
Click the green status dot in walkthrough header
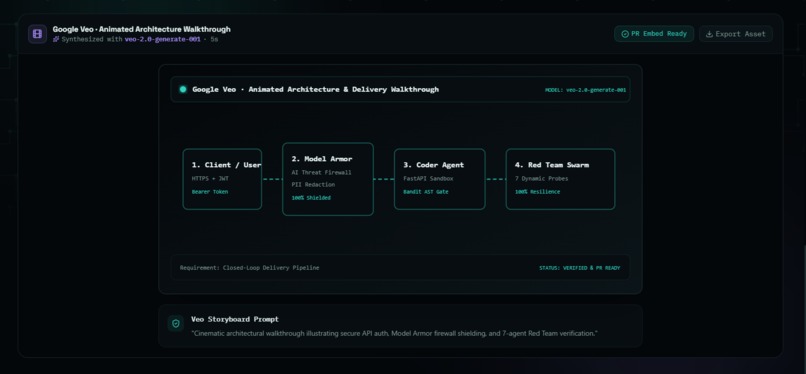click(x=182, y=89)
